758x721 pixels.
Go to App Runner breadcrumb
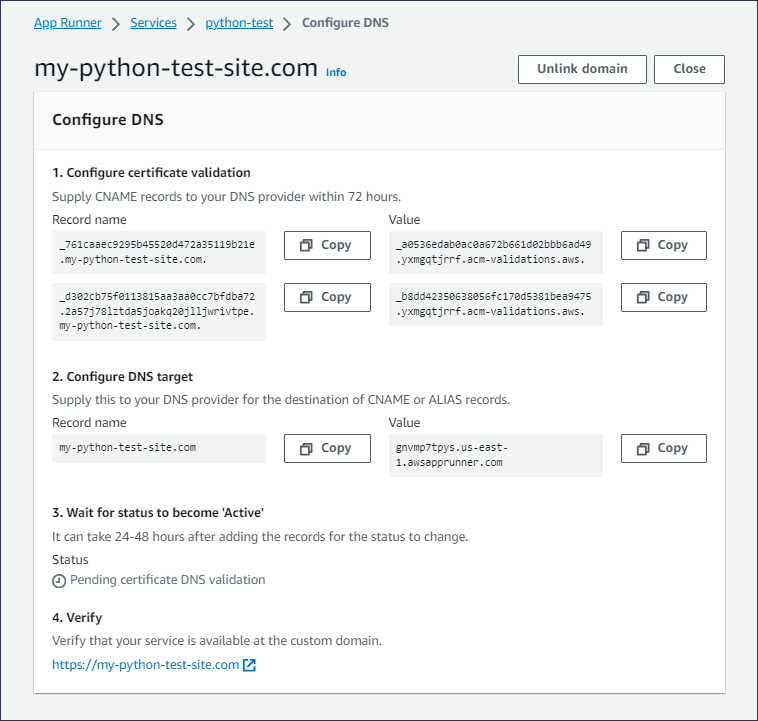tap(68, 22)
